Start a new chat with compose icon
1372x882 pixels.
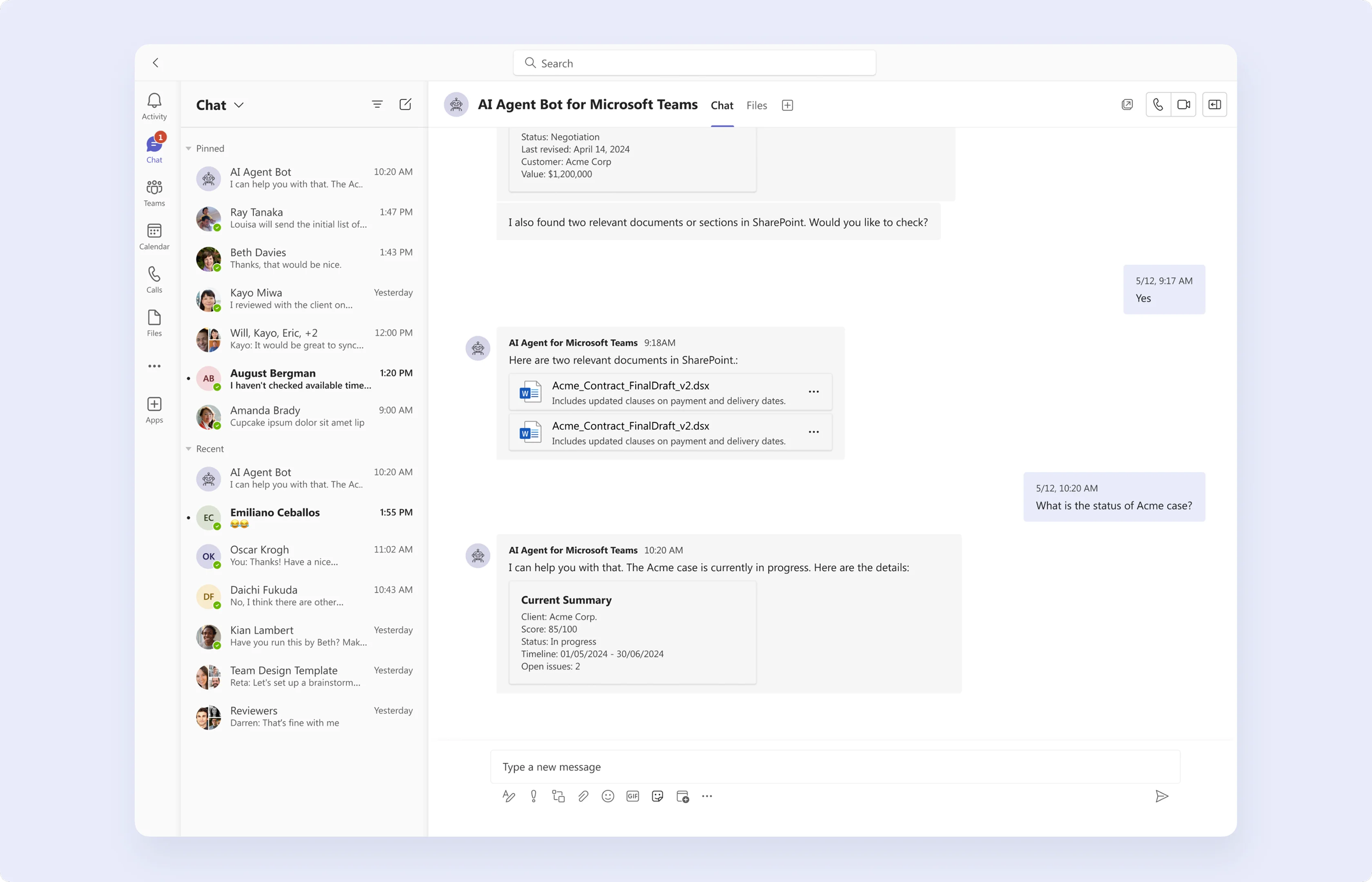point(405,104)
